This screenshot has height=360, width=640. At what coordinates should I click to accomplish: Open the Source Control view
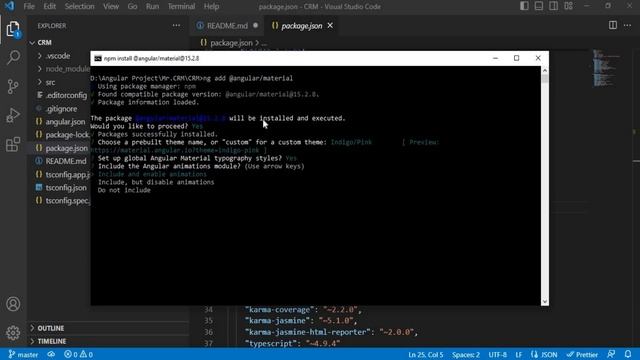[x=13, y=86]
